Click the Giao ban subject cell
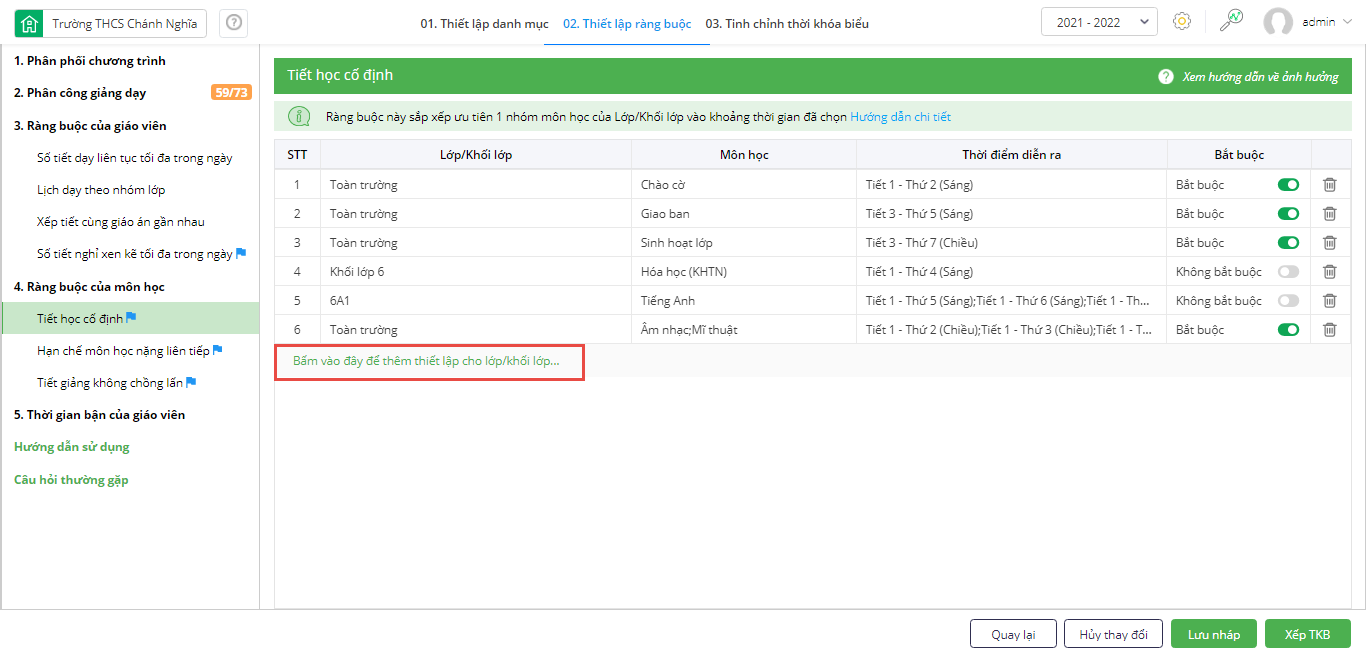This screenshot has height=657, width=1366. (744, 214)
